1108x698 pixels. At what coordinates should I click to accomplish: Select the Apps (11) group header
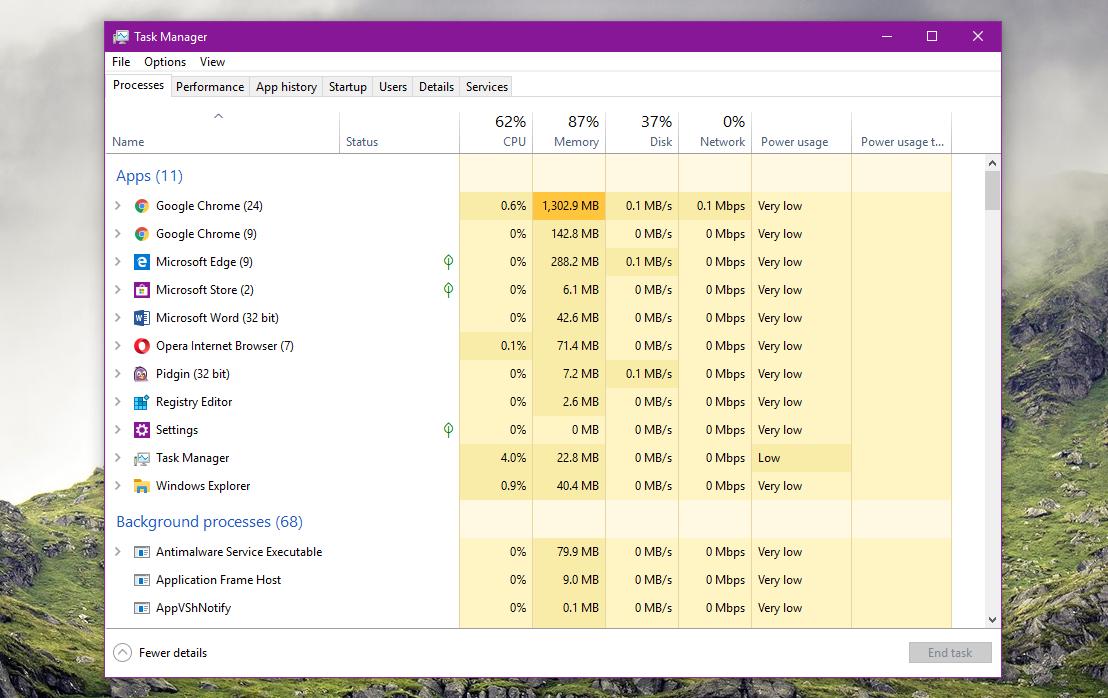[150, 176]
